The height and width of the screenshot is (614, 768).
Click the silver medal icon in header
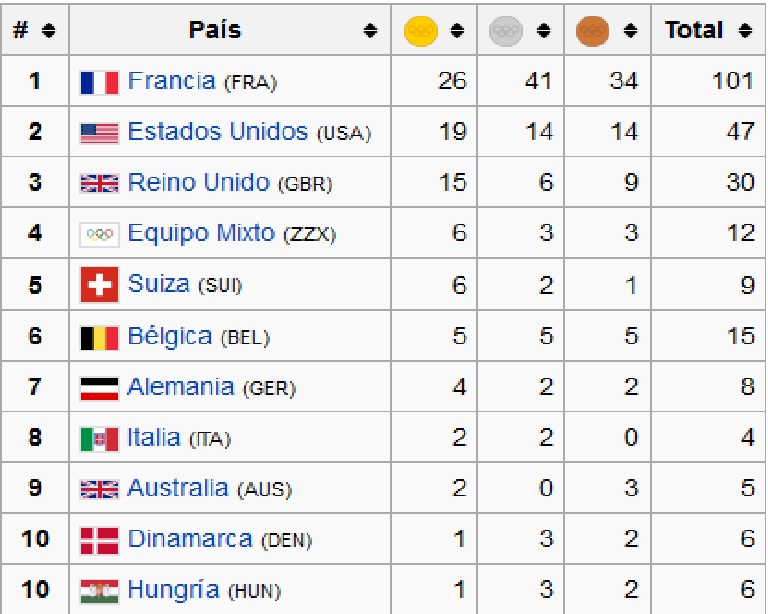[x=506, y=31]
